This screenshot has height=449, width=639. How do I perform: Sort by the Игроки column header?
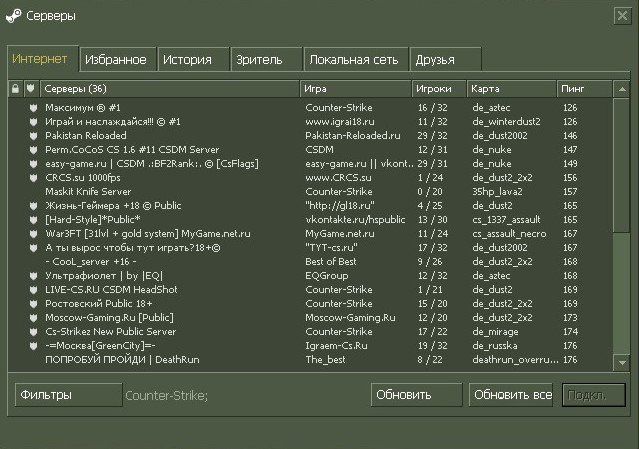click(439, 88)
